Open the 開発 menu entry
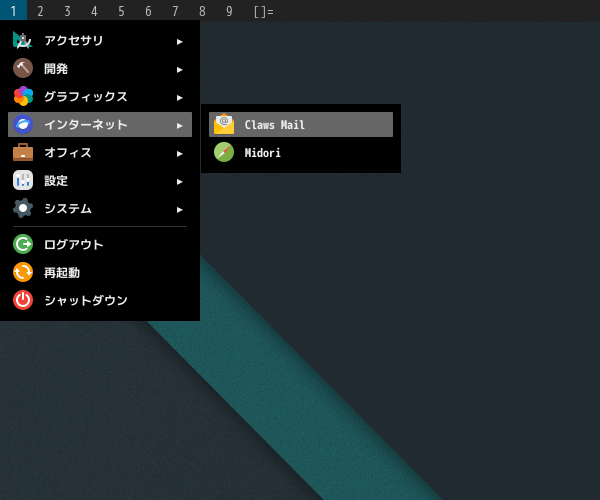The height and width of the screenshot is (500, 600). tap(100, 68)
